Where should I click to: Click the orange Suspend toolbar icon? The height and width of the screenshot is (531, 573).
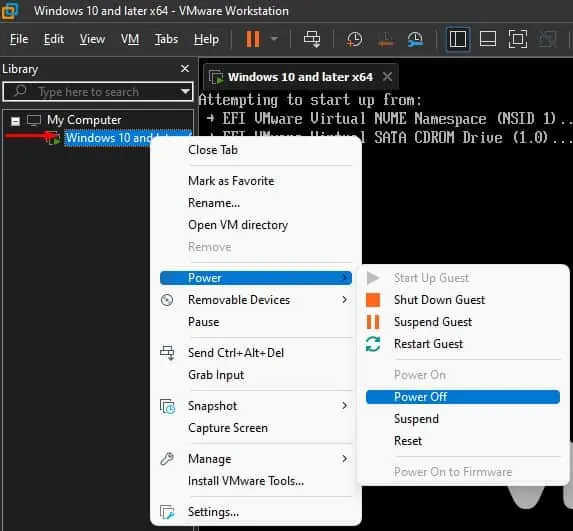(x=253, y=39)
